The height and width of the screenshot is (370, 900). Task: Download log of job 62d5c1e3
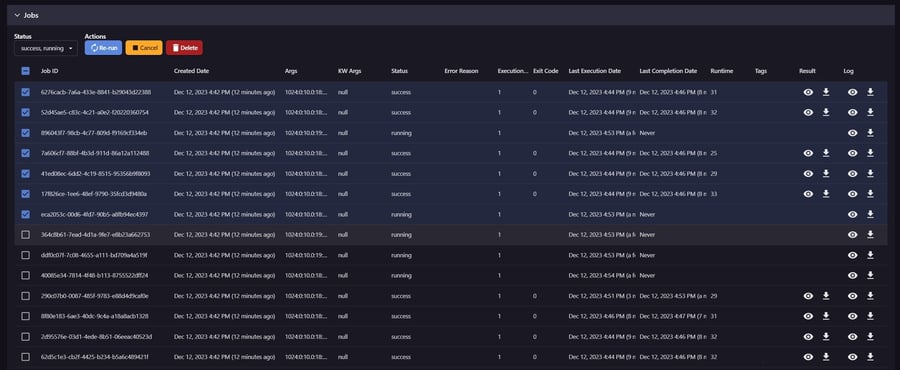click(x=870, y=357)
